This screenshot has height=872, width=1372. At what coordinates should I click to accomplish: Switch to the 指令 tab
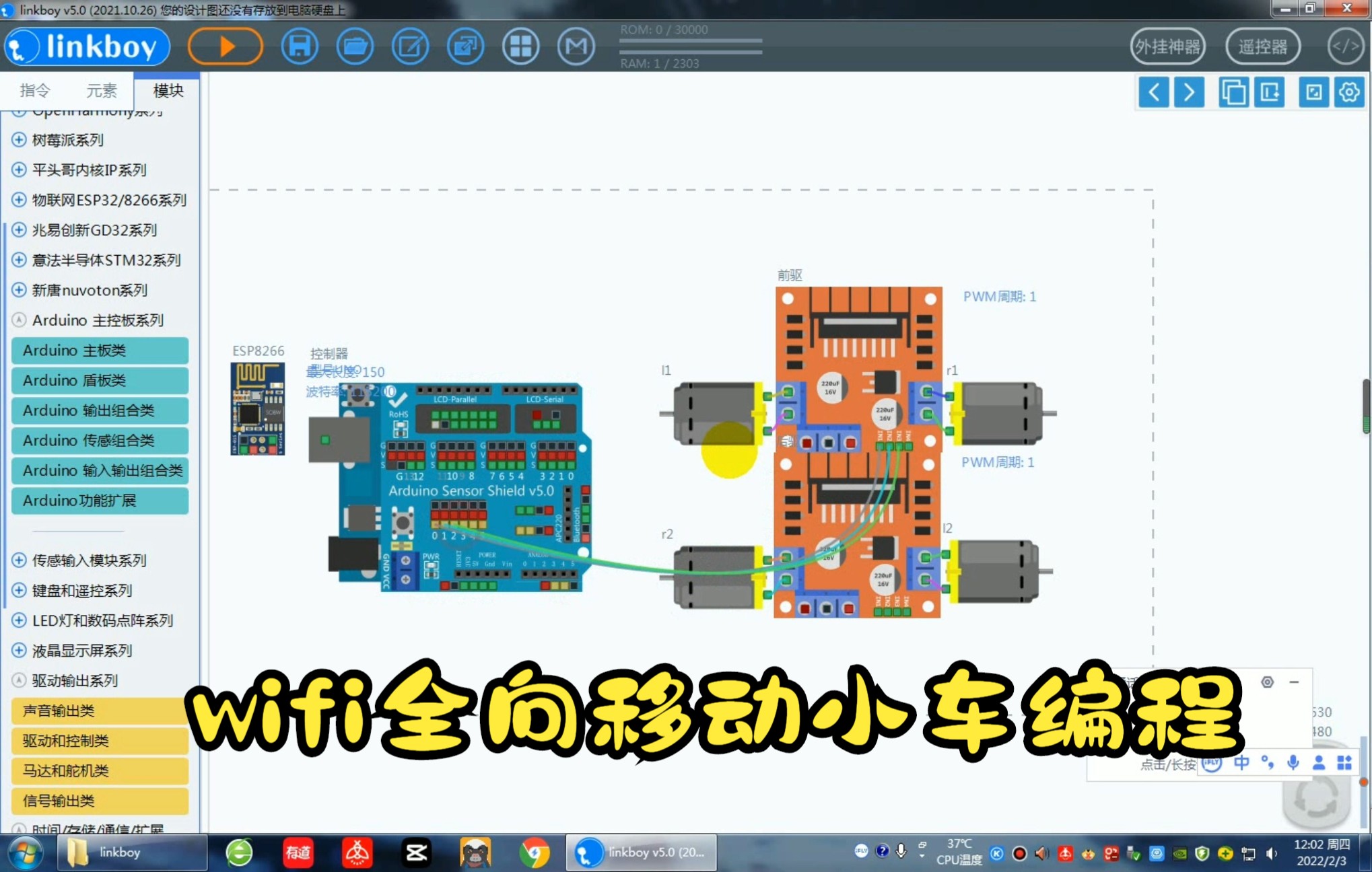(34, 90)
